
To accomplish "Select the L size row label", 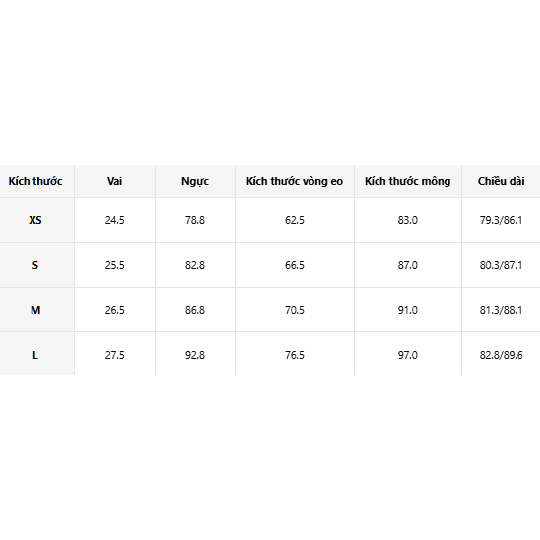I will (x=35, y=355).
